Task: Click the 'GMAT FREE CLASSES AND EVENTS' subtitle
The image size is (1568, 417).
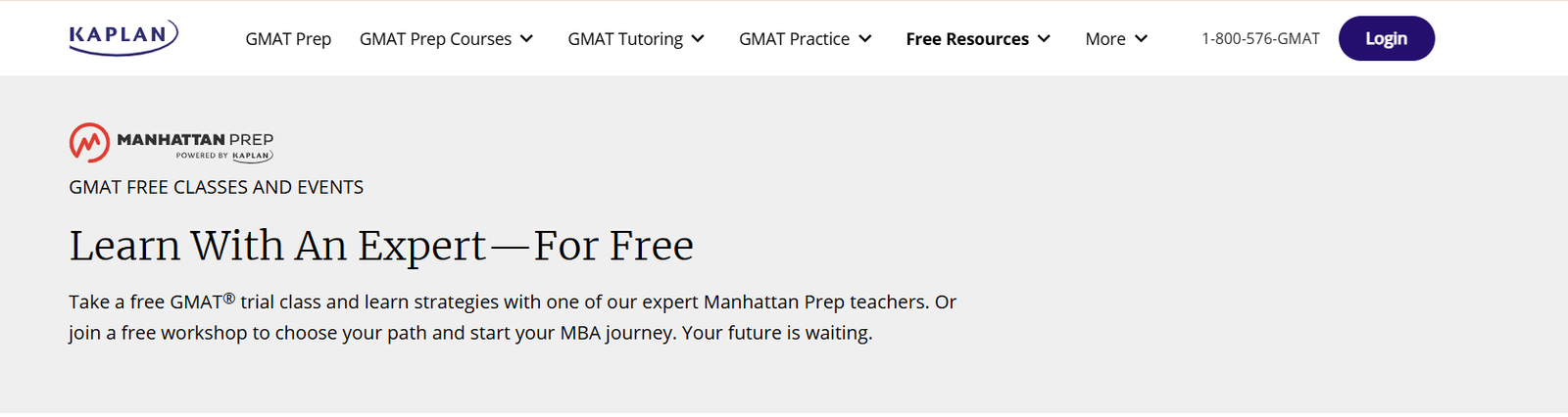Action: coord(216,187)
